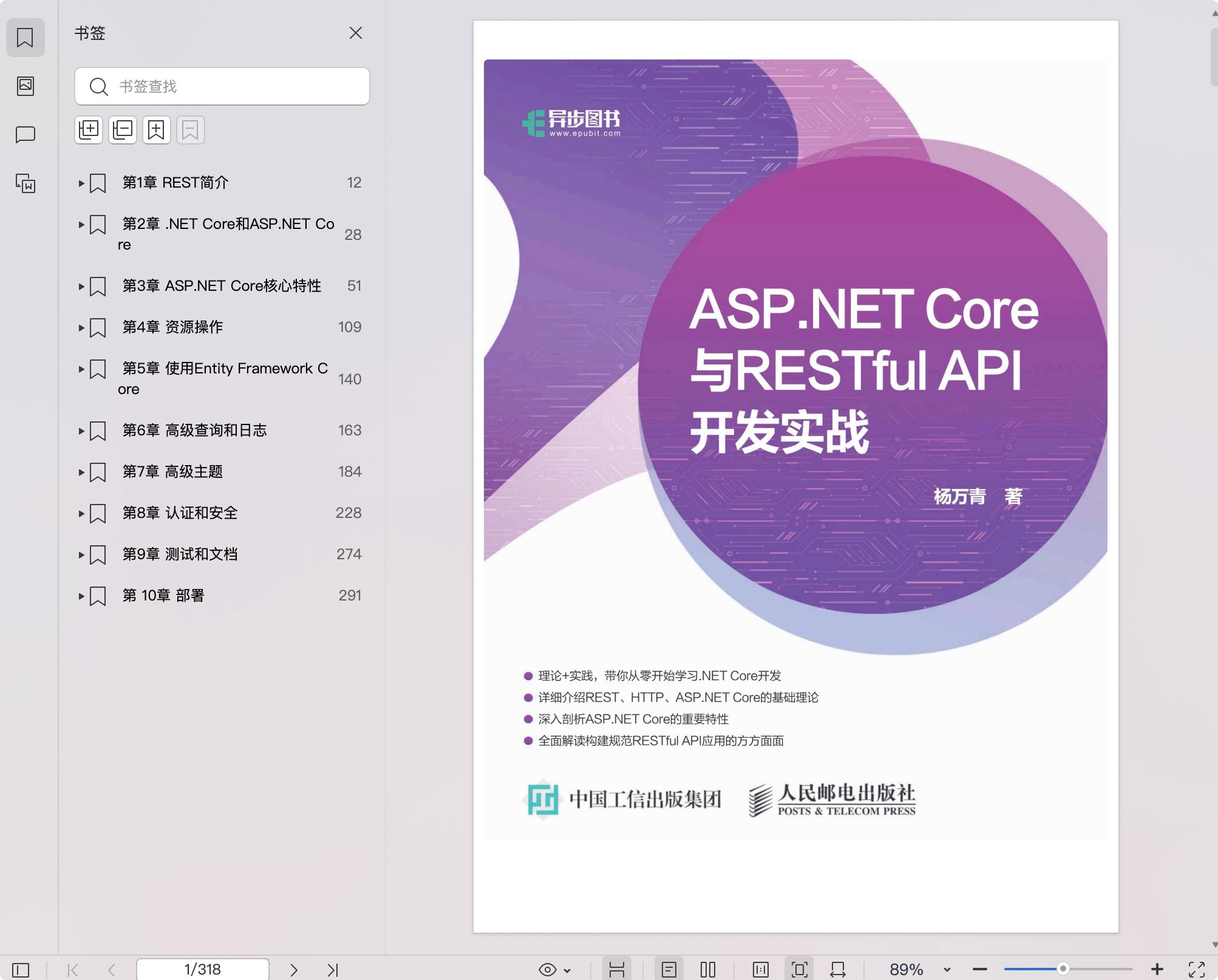Switch to two-page view
This screenshot has width=1218, height=980.
point(708,969)
